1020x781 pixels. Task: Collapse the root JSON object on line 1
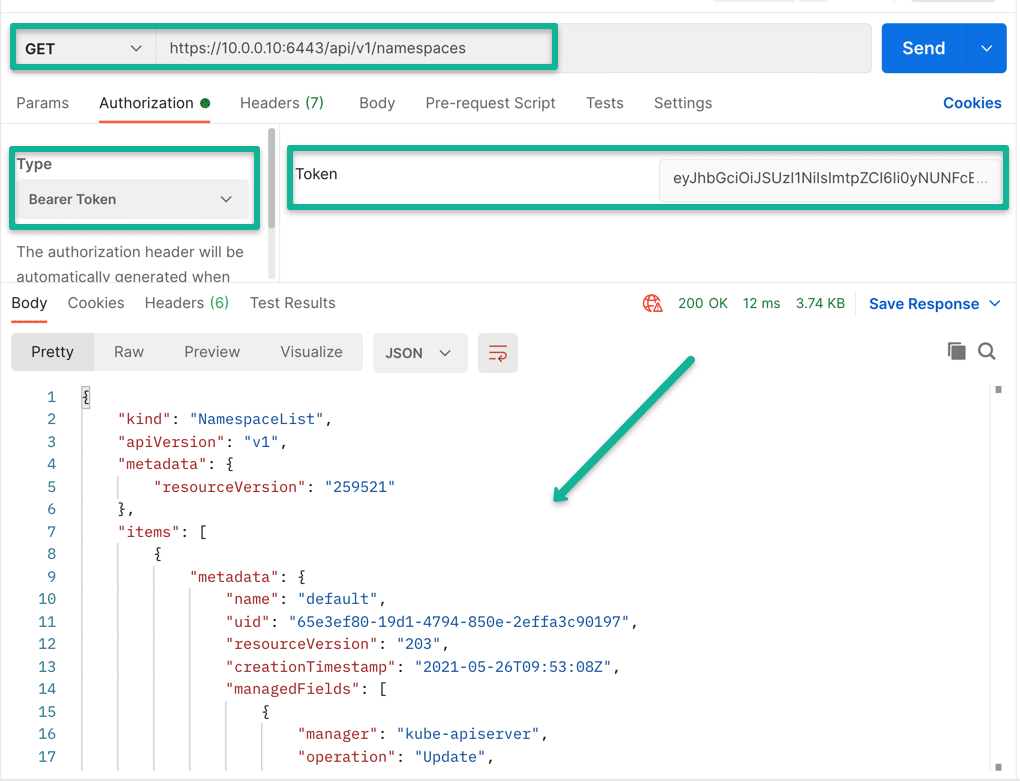(x=86, y=396)
